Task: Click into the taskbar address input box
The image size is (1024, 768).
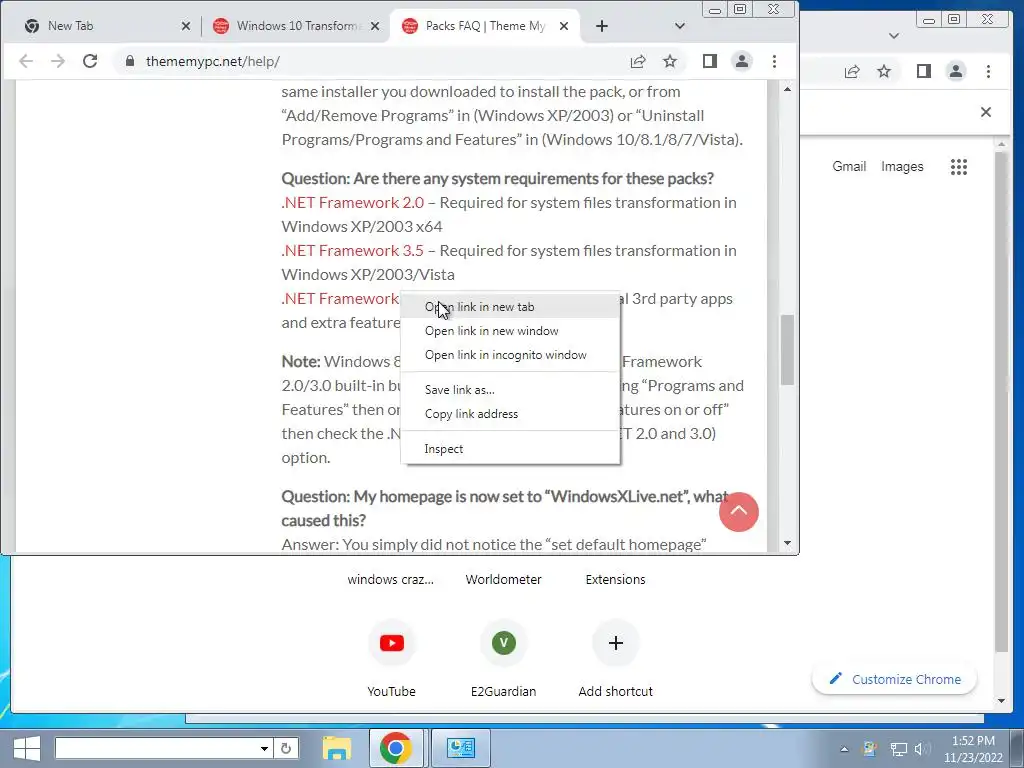Action: (x=157, y=748)
